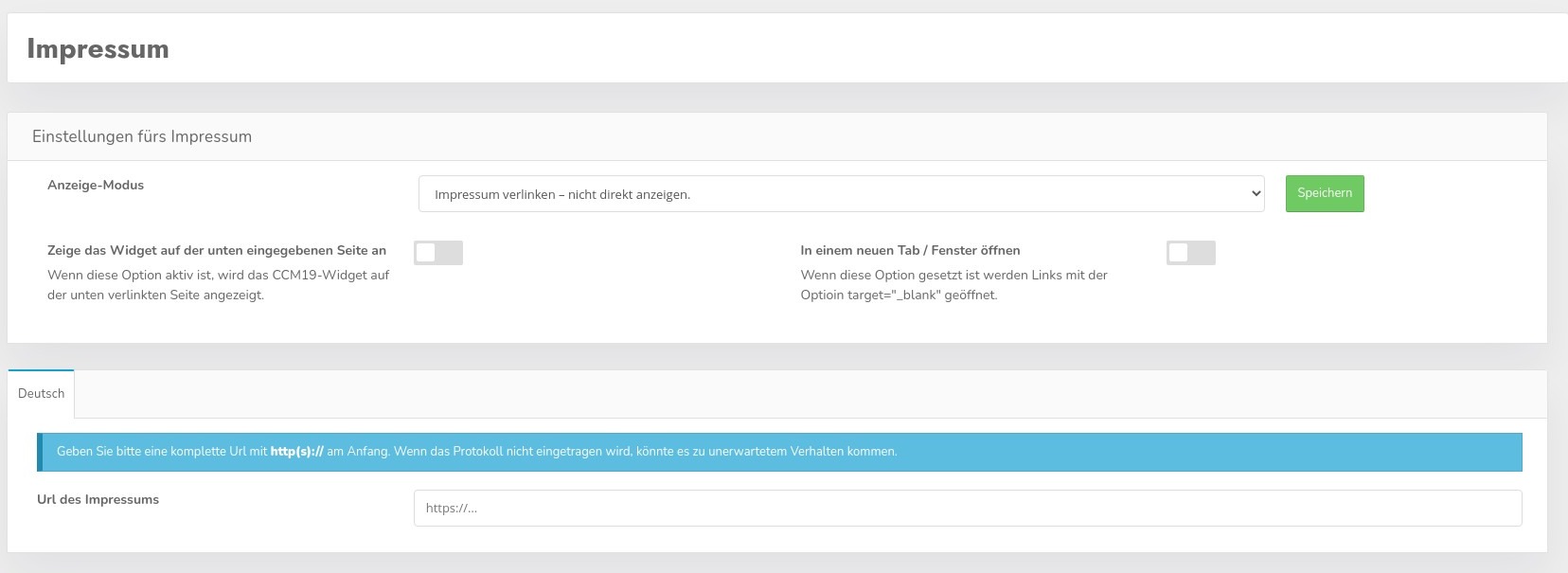Click the chevron arrow of the Anzeige-Modus select
This screenshot has width=1568, height=573.
click(1256, 194)
